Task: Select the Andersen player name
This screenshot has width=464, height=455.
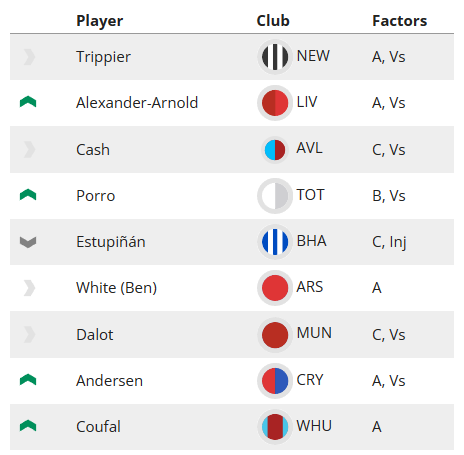Action: click(x=109, y=381)
